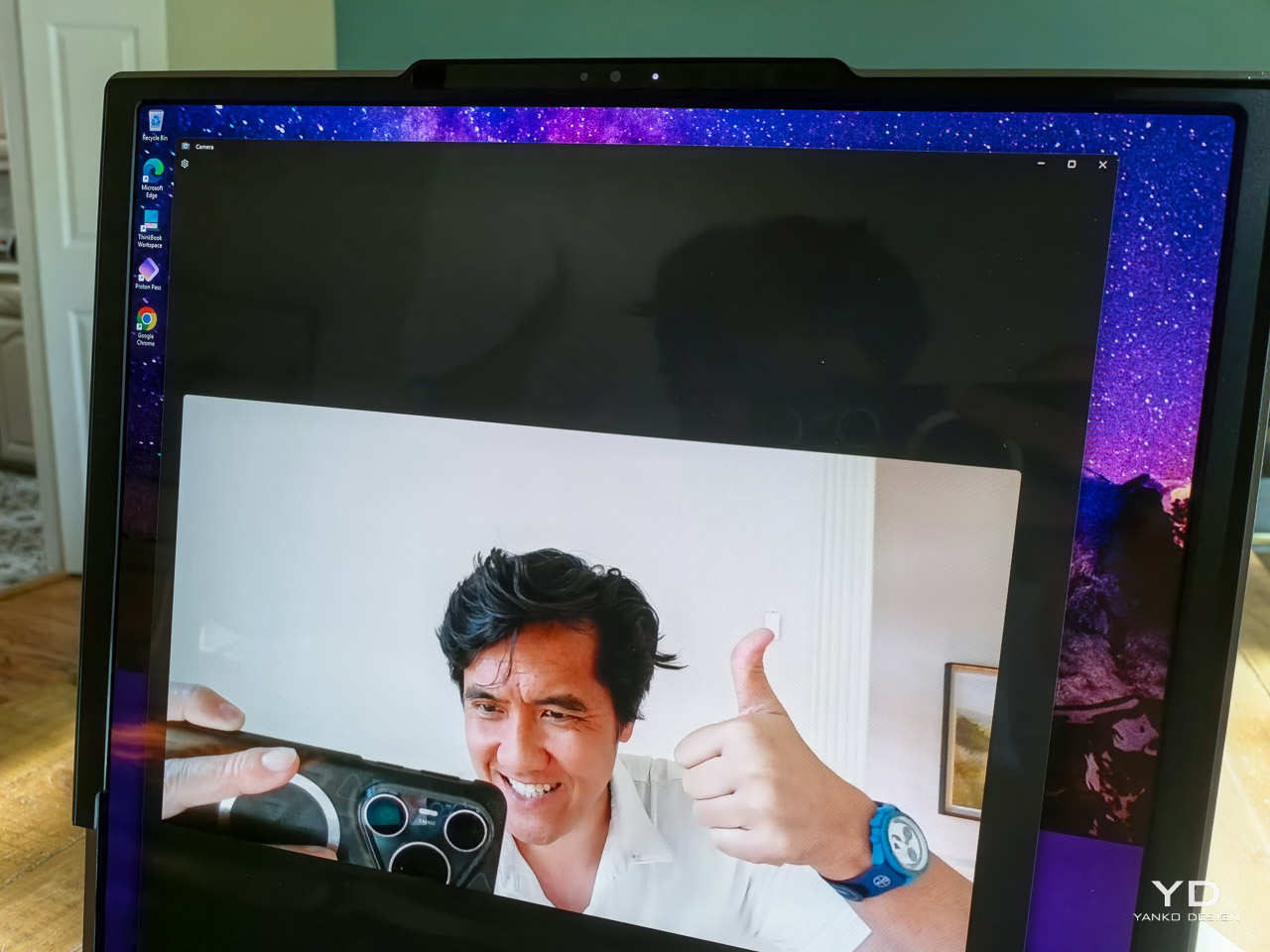Screen dimensions: 1270x952
Task: Click the "Camera" window title text
Action: (204, 147)
